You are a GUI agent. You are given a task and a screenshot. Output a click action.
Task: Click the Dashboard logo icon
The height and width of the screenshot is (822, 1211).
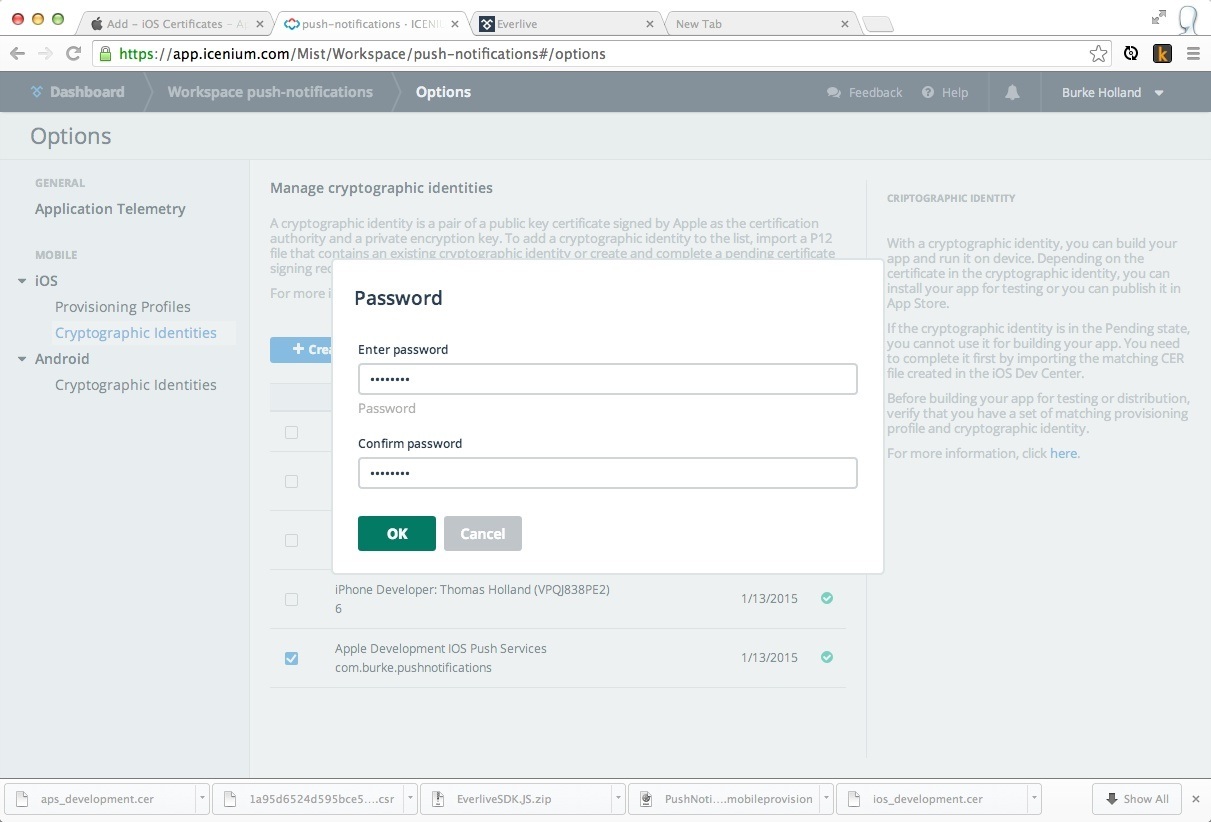(38, 92)
